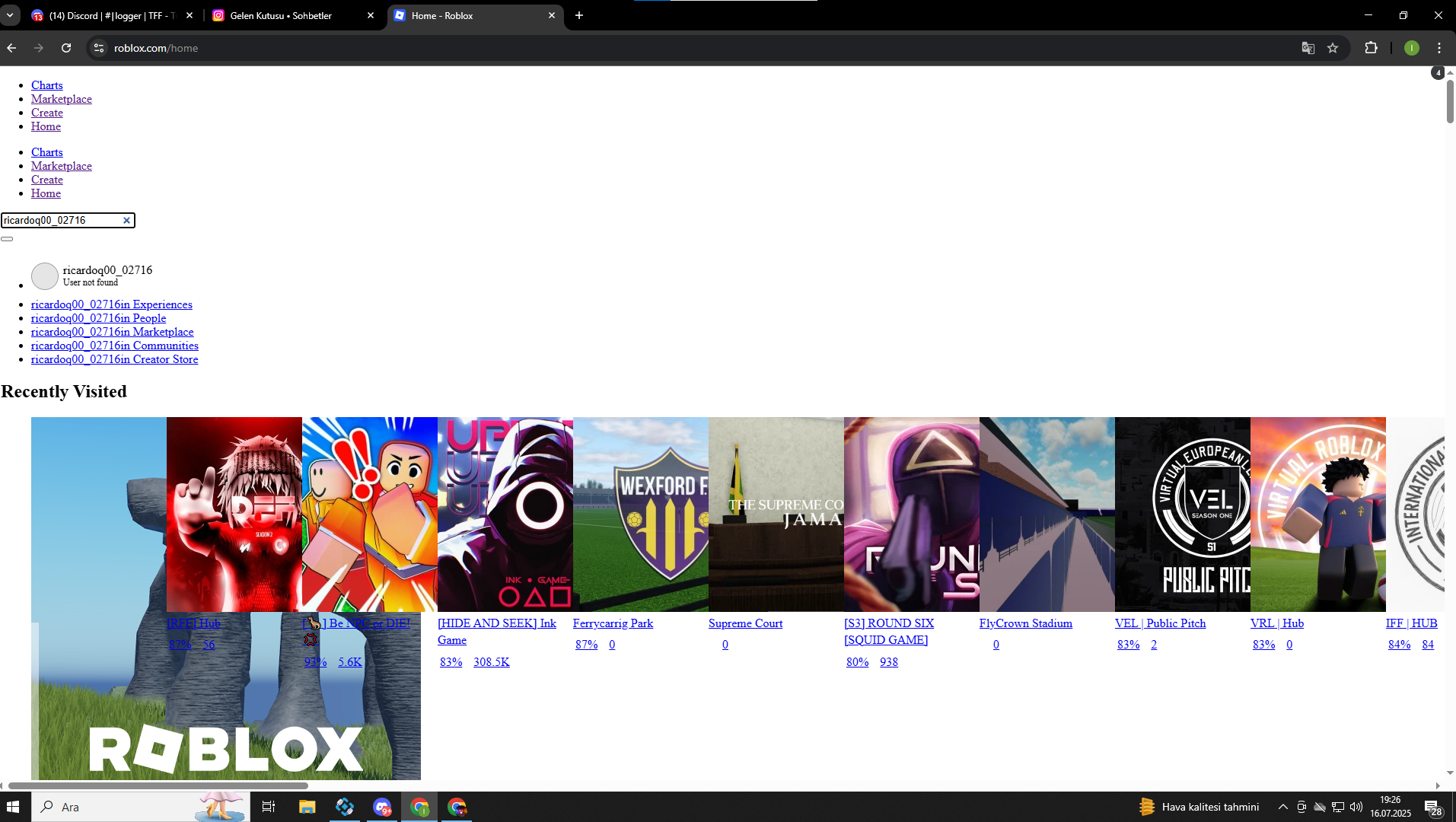This screenshot has height=822, width=1456.
Task: Bookmark this page via the star icon
Action: 1333,47
